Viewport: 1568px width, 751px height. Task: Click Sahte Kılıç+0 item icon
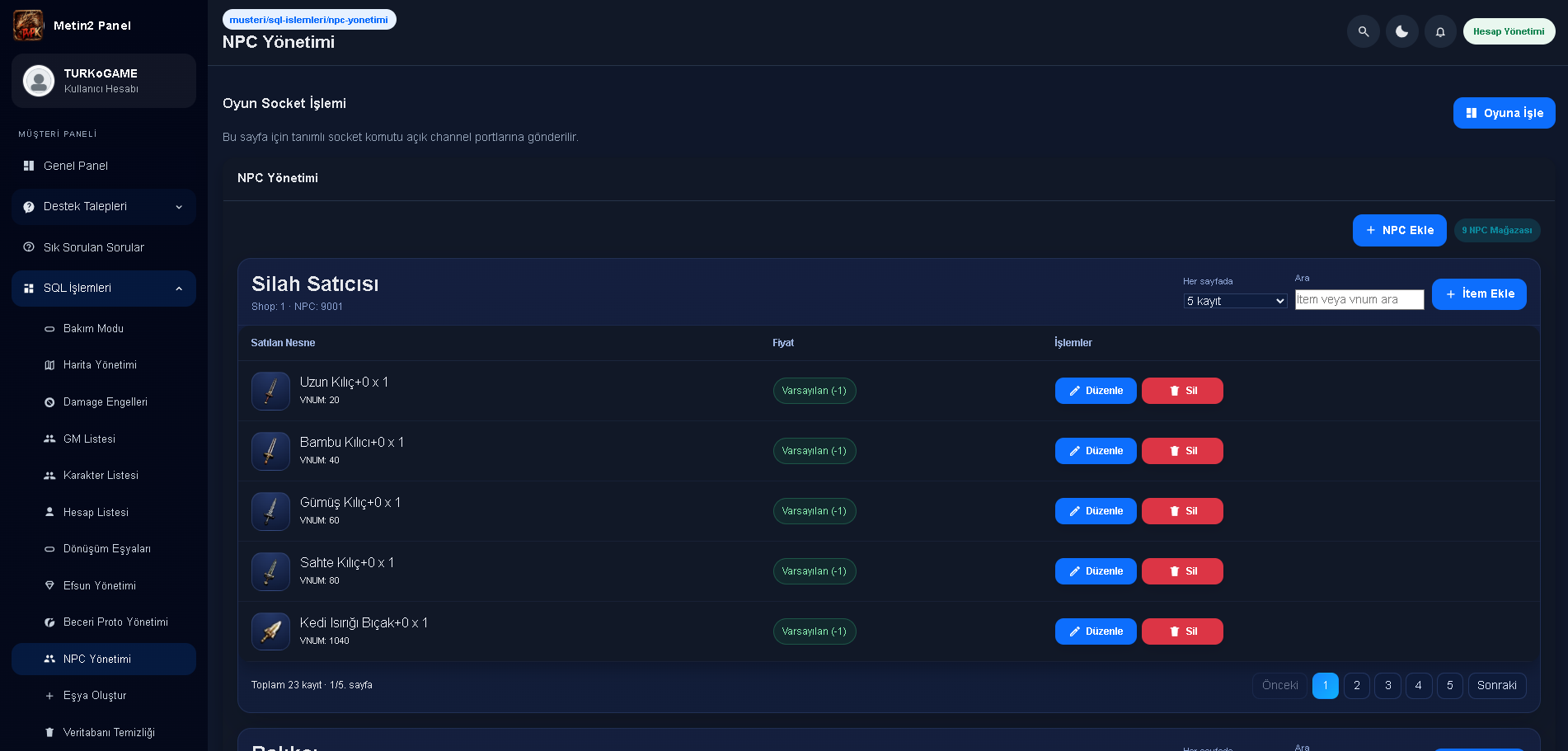(x=270, y=571)
